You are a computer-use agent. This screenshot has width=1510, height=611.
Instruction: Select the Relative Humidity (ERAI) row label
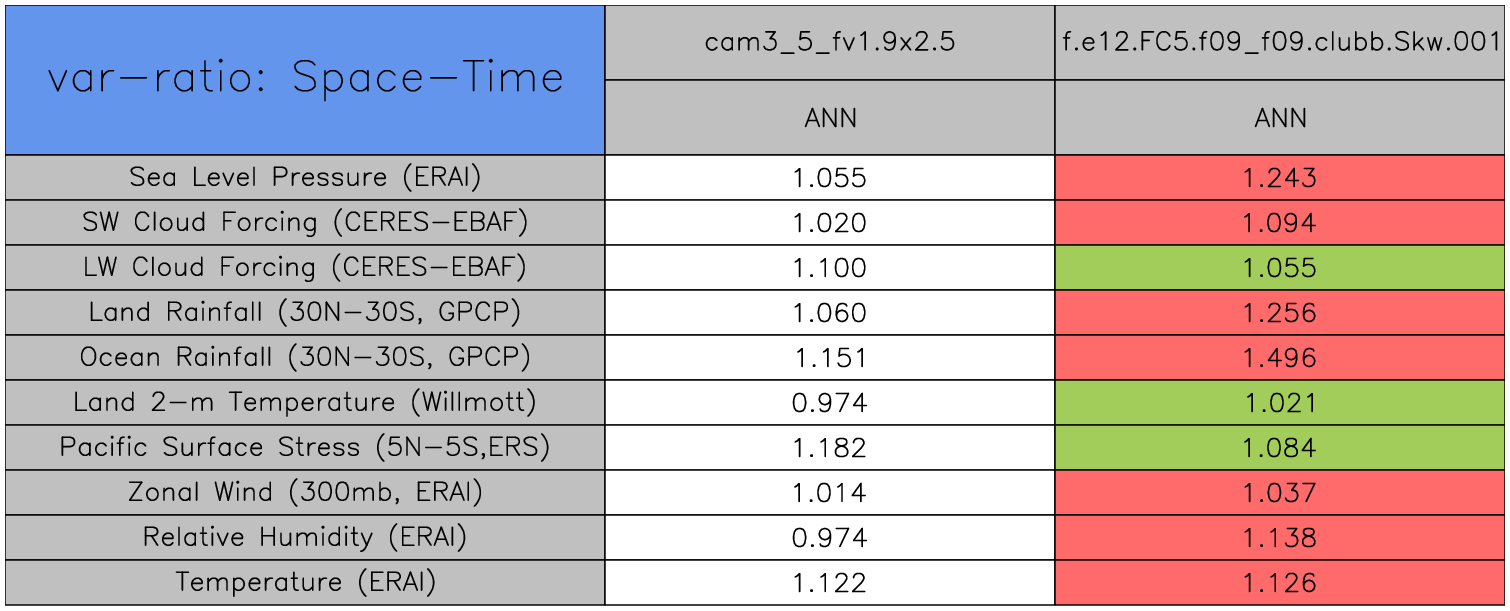pyautogui.click(x=305, y=537)
